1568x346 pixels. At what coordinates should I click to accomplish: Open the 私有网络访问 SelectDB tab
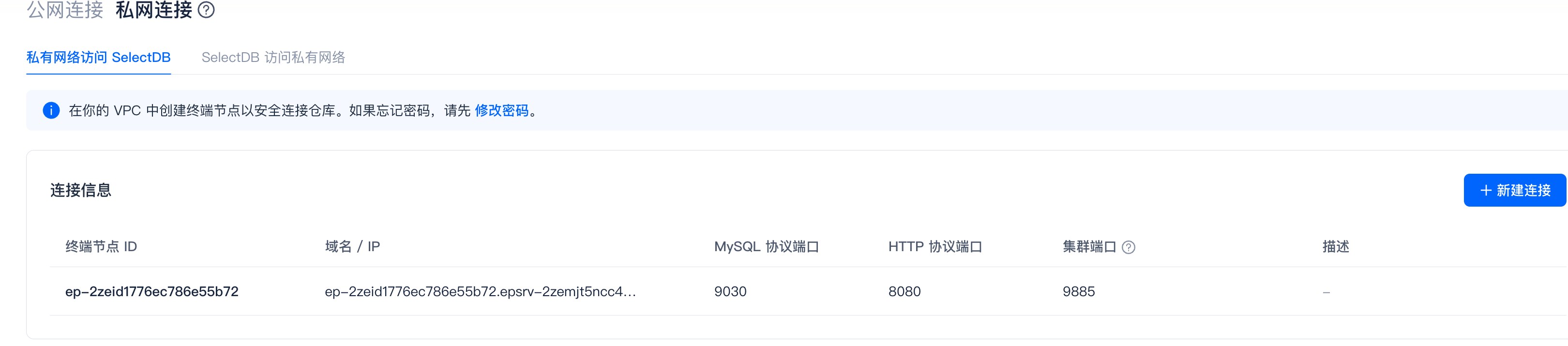pyautogui.click(x=99, y=57)
